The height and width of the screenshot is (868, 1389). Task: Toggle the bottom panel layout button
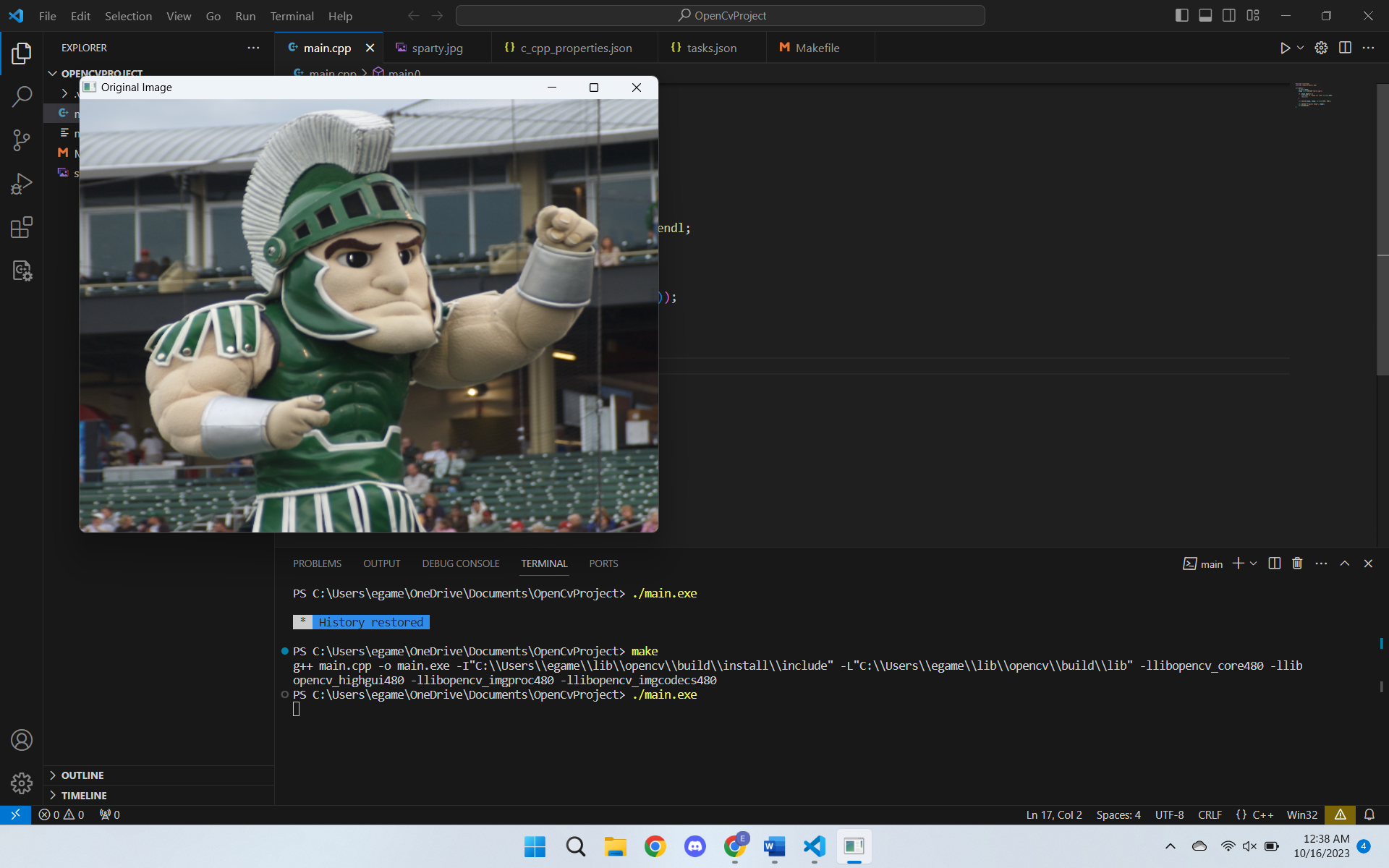1205,15
